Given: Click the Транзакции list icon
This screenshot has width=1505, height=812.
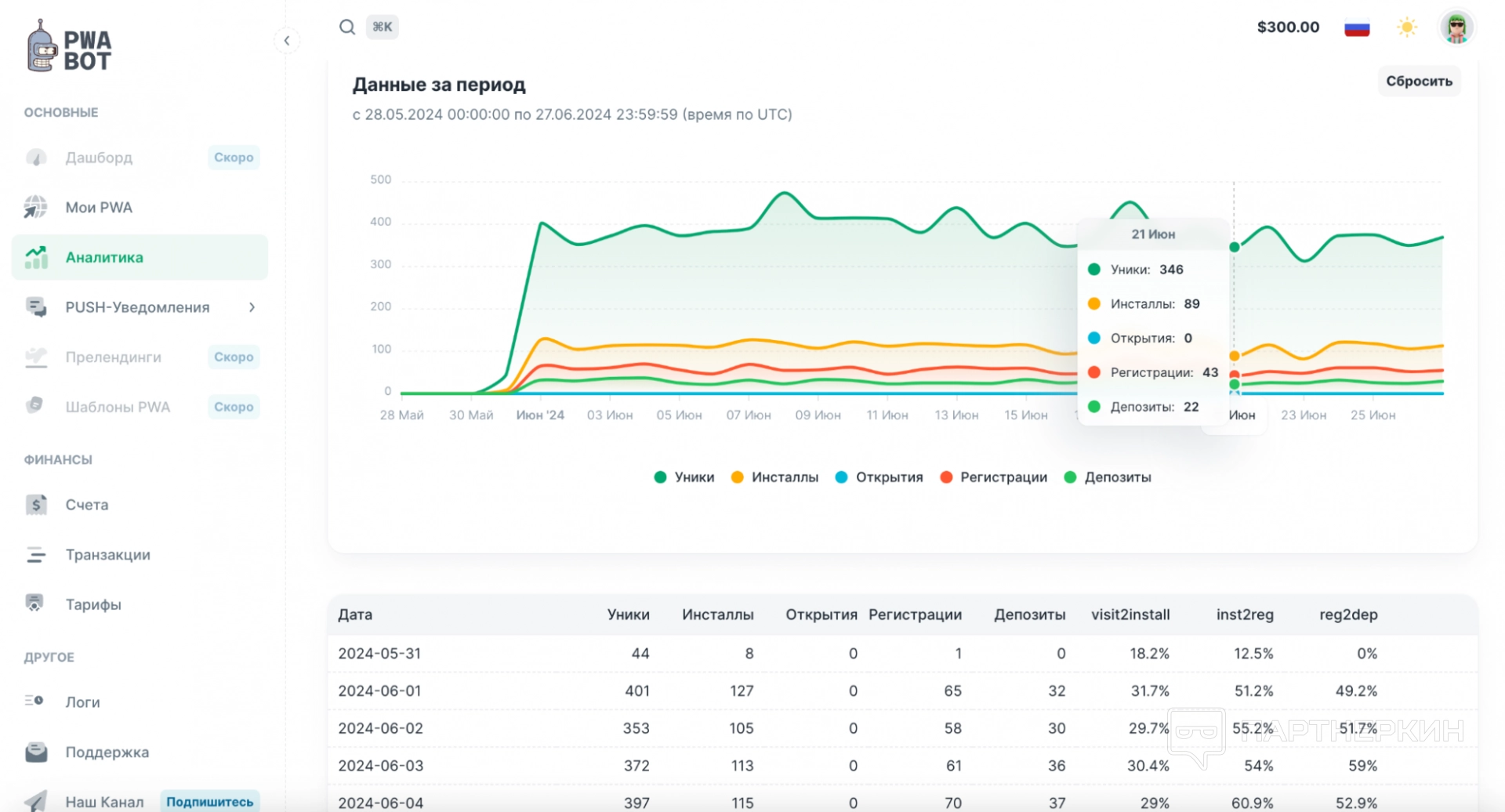Looking at the screenshot, I should [36, 555].
